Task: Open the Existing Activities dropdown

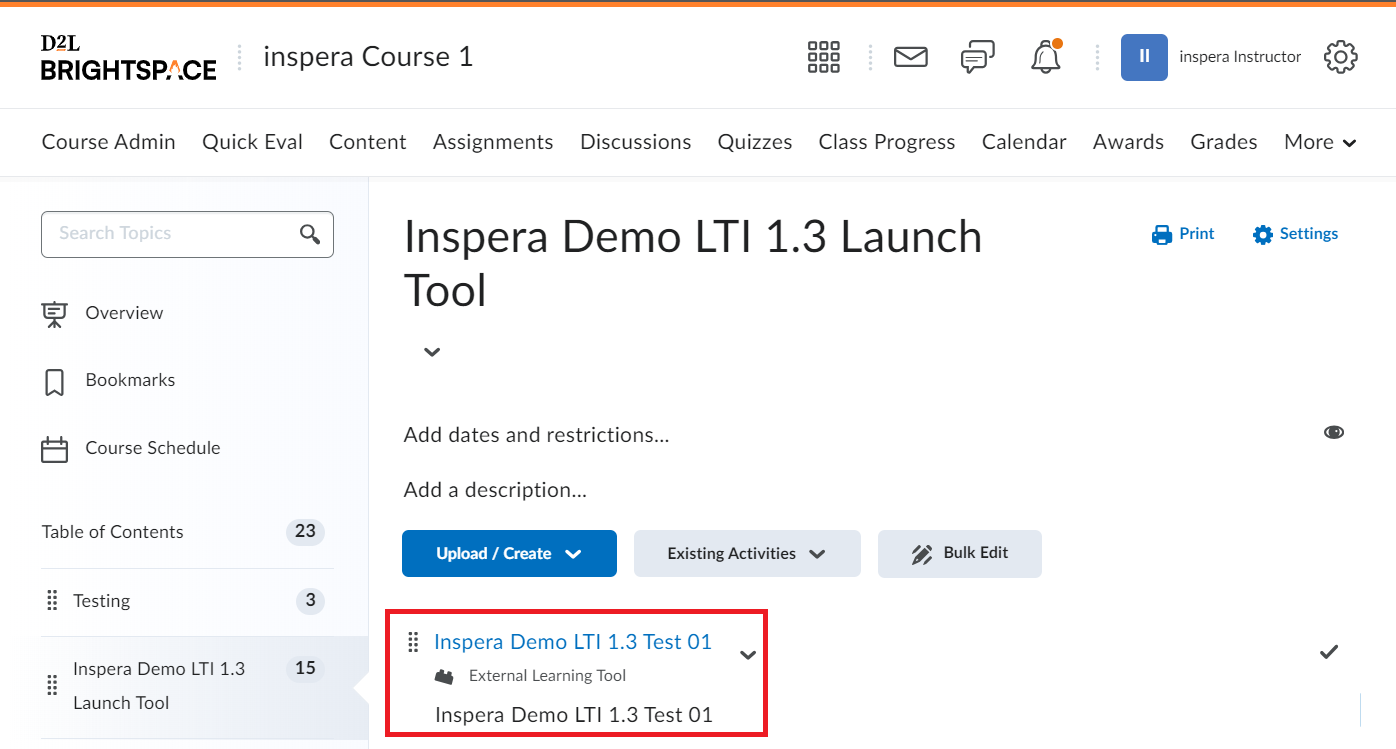Action: [x=747, y=554]
